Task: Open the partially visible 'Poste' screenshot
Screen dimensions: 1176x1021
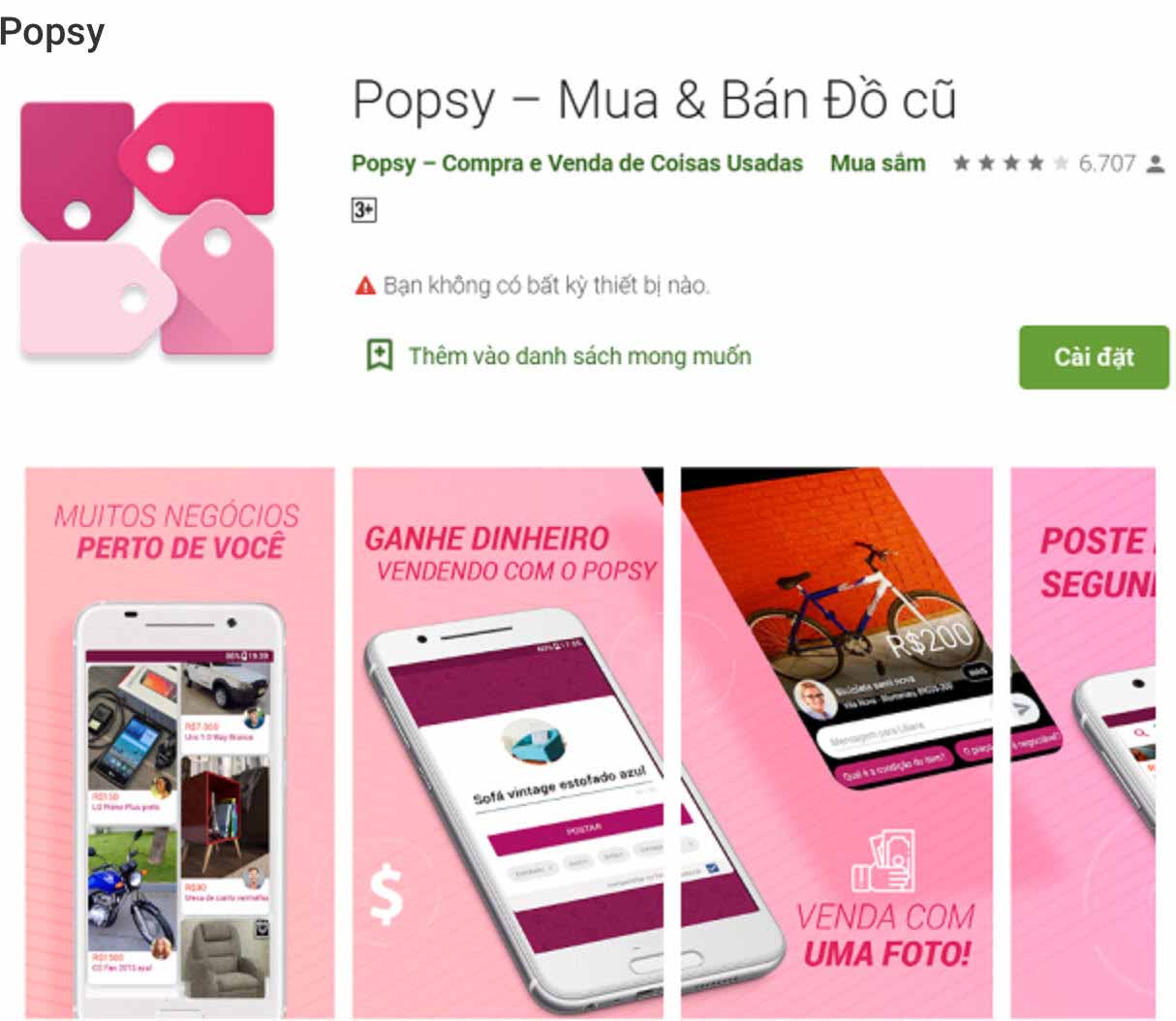Action: (x=1083, y=743)
